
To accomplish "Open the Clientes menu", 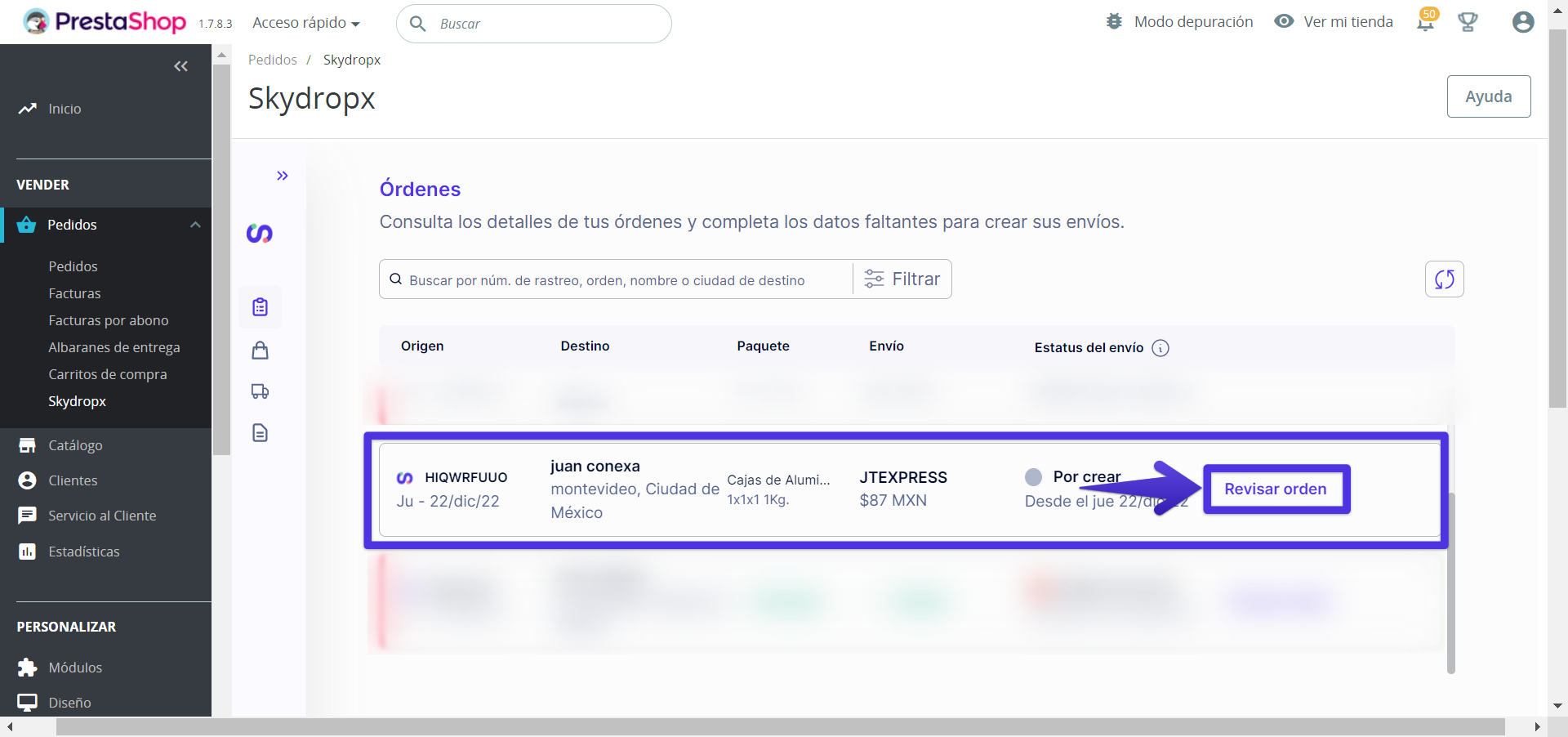I will click(x=73, y=480).
